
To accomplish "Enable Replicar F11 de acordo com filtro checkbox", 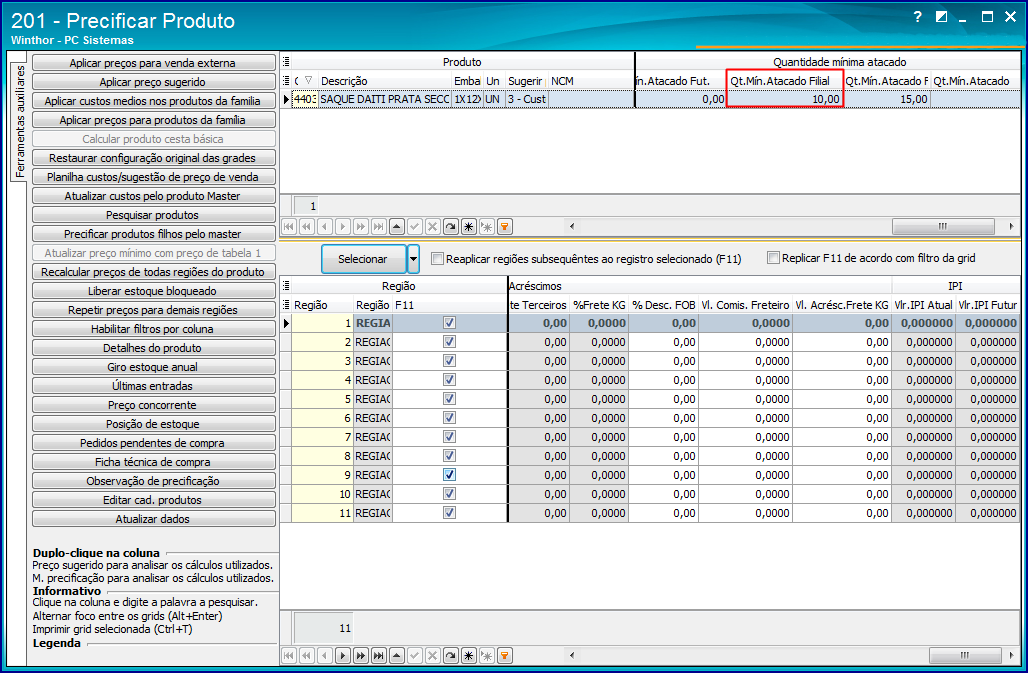I will click(x=774, y=258).
